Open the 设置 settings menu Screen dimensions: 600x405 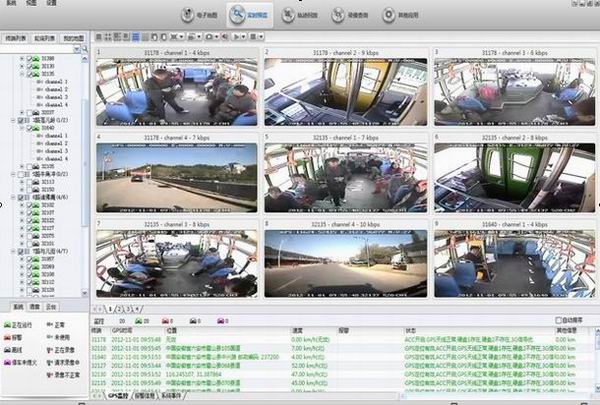point(50,4)
